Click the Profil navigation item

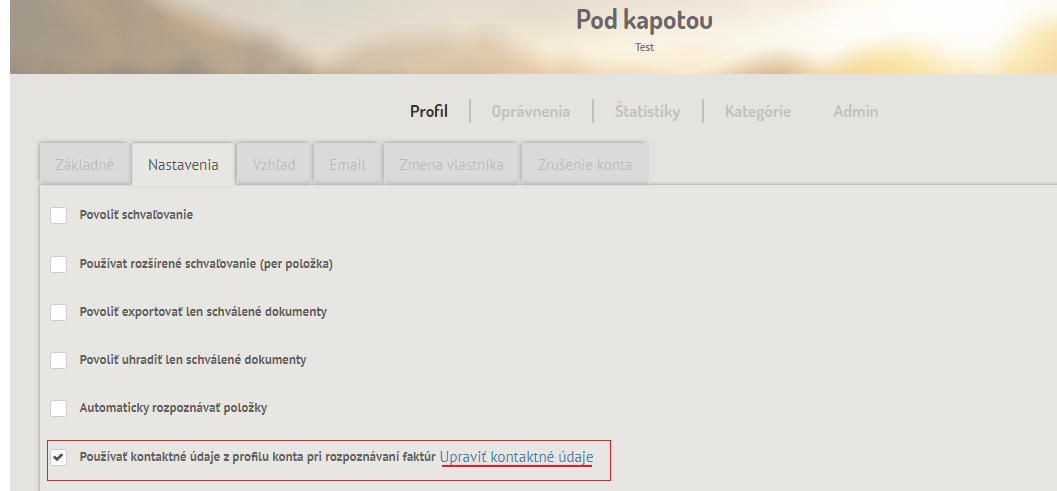[x=429, y=111]
